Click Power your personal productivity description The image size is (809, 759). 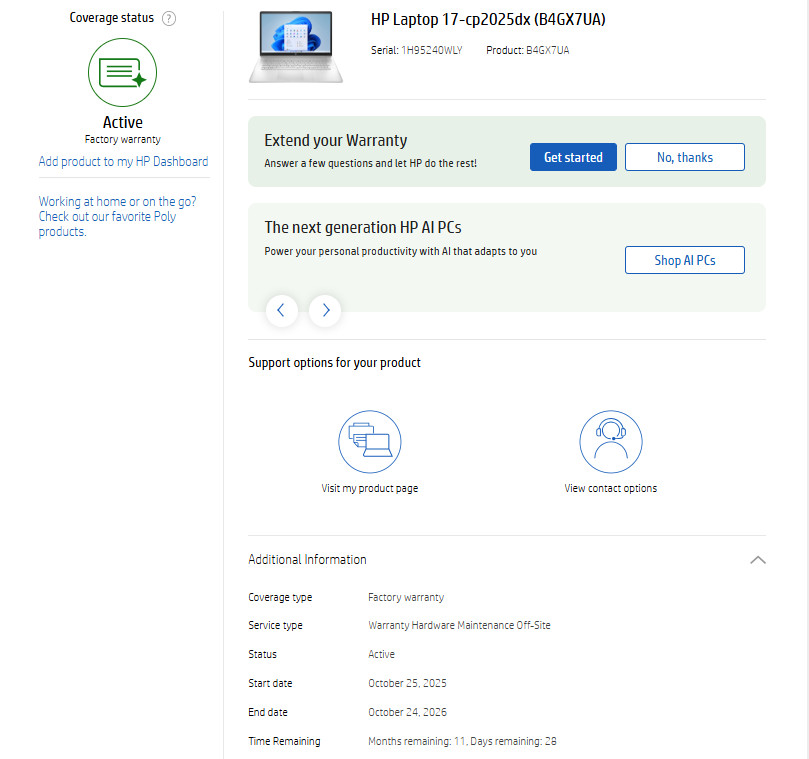pos(400,251)
